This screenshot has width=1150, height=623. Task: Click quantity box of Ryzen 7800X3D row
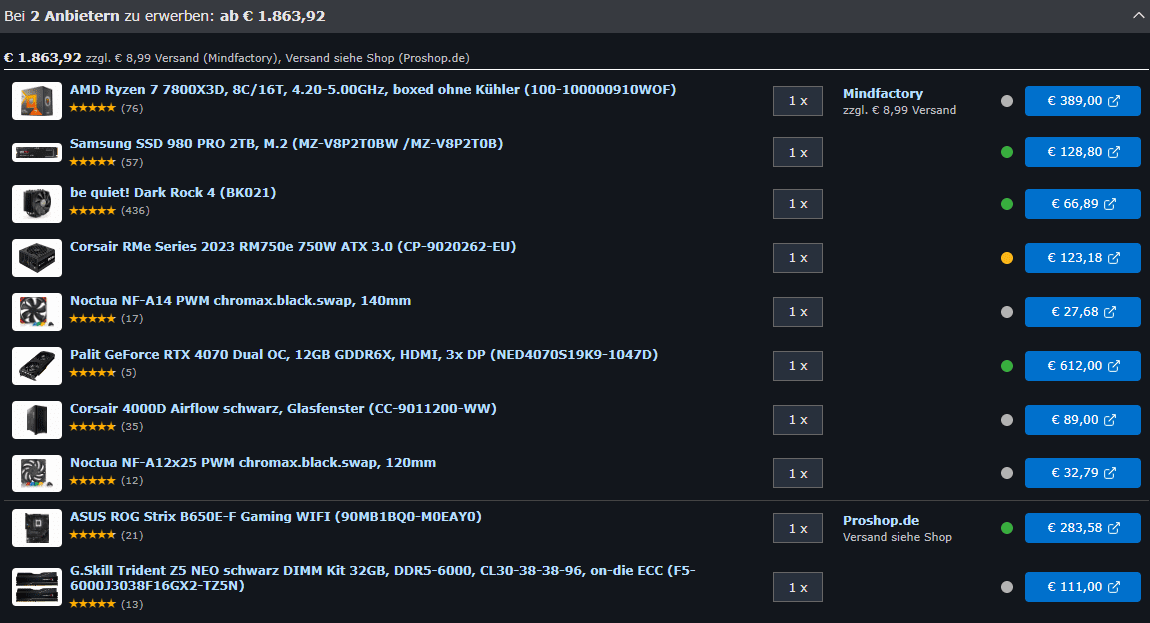798,101
